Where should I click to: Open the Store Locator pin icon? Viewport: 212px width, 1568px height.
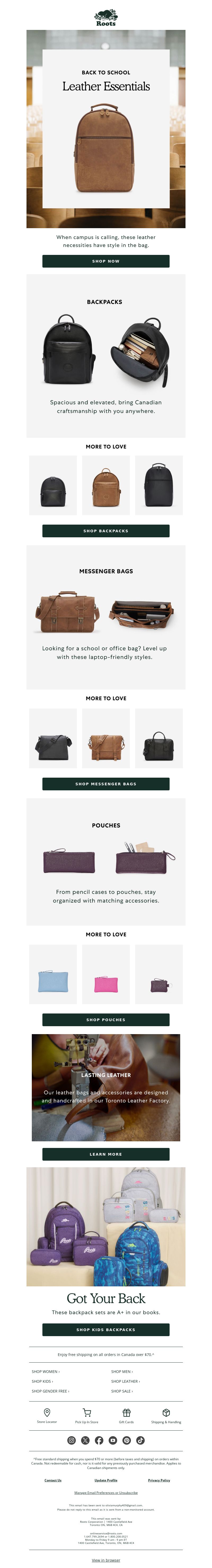pyautogui.click(x=47, y=1412)
